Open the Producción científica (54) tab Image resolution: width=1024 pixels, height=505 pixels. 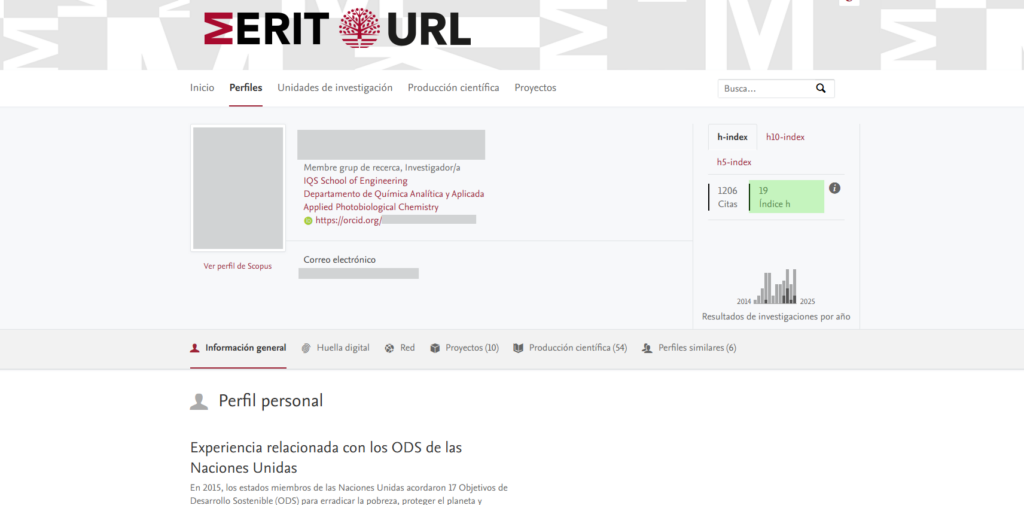(x=570, y=348)
